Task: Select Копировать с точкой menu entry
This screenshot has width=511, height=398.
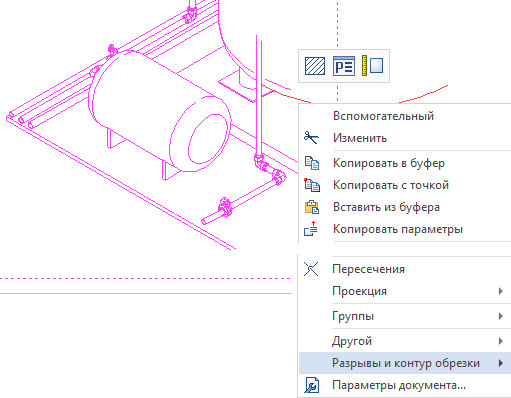Action: 405,185
